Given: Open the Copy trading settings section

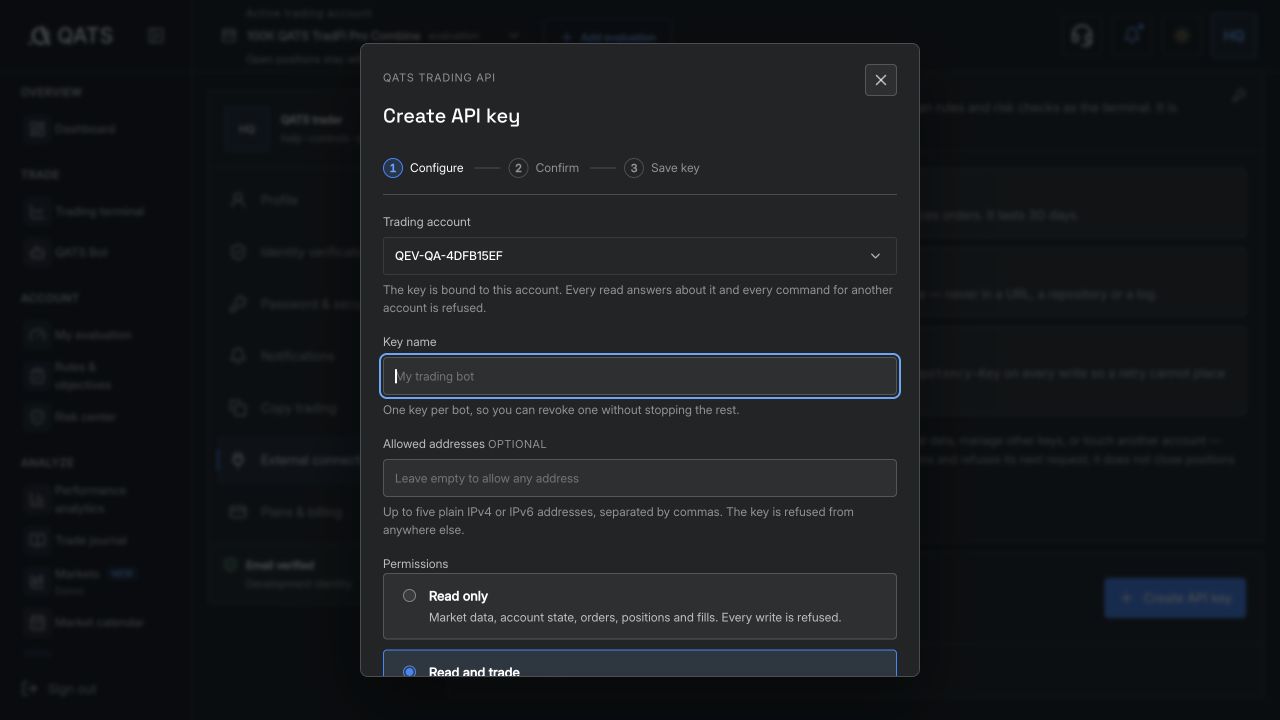Looking at the screenshot, I should pos(289,408).
